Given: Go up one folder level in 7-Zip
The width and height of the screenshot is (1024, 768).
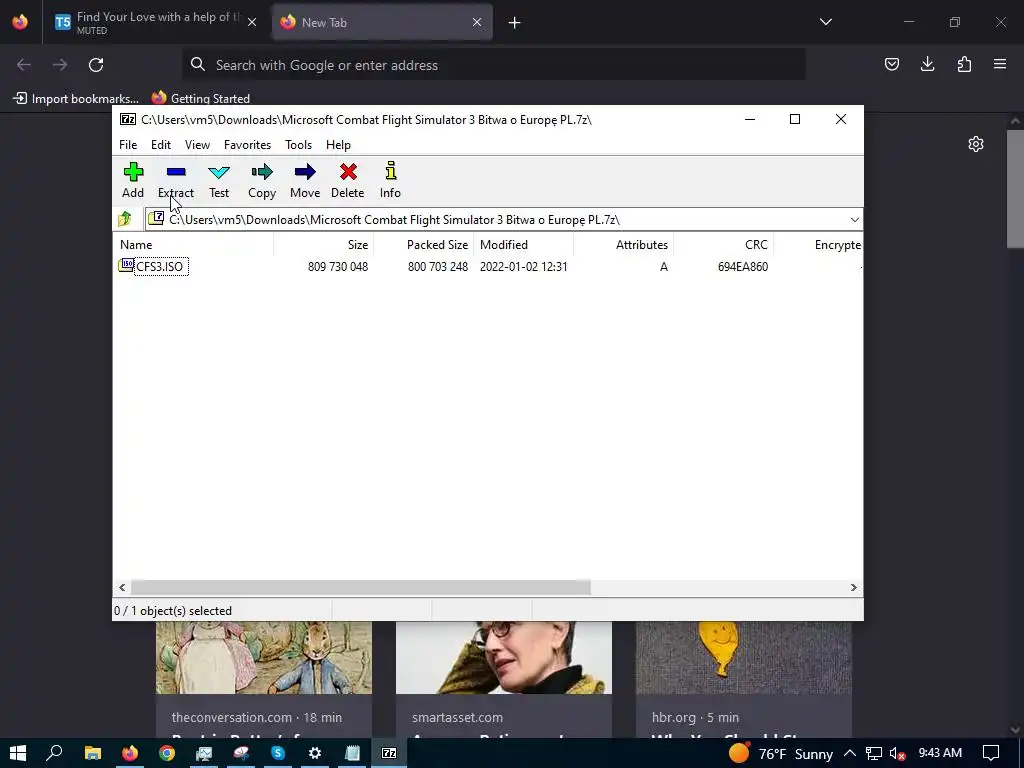Looking at the screenshot, I should (125, 219).
